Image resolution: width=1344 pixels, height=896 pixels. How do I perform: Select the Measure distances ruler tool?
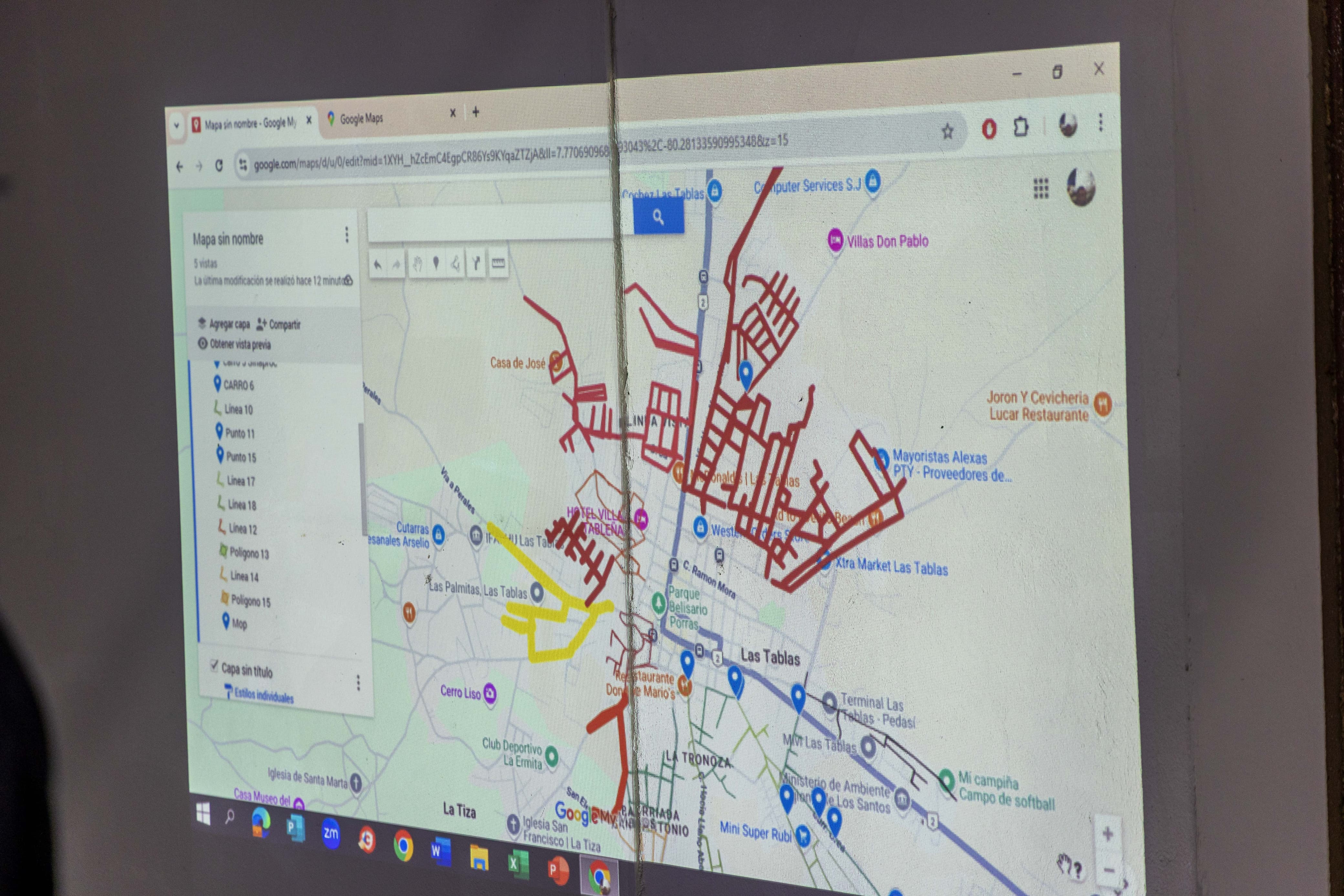point(498,263)
